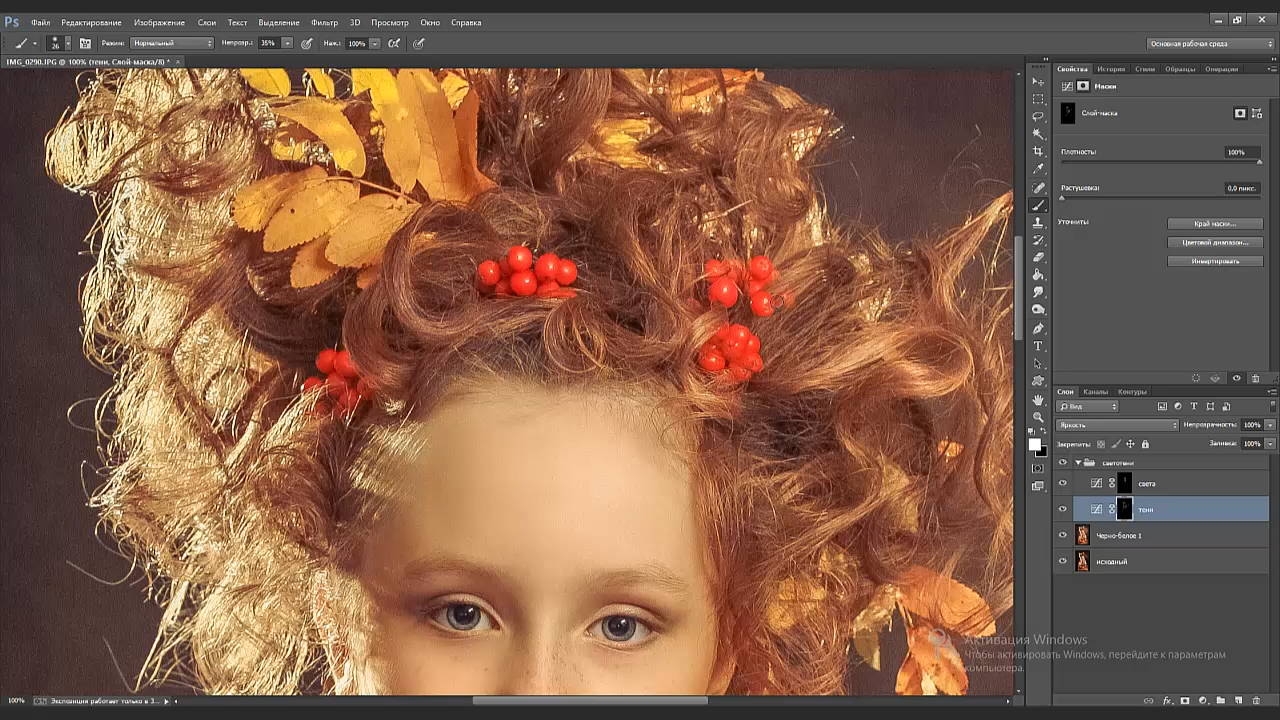
Task: Create new adjustment layer icon
Action: pyautogui.click(x=1203, y=701)
